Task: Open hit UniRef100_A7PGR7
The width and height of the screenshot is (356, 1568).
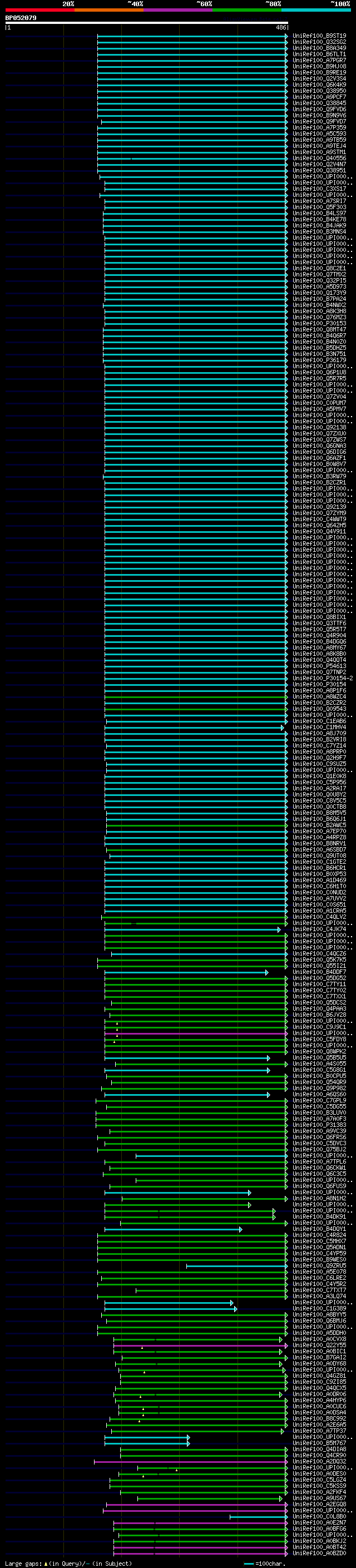Action: click(319, 60)
